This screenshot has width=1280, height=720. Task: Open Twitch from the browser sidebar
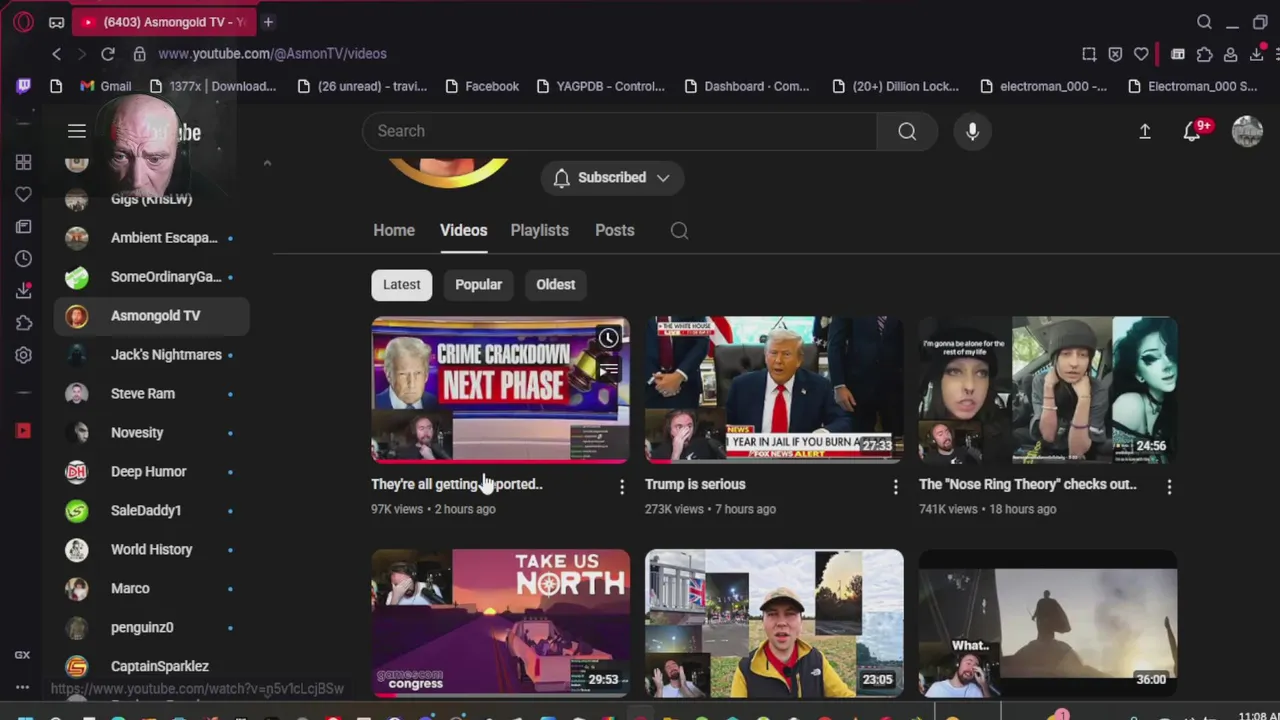click(24, 86)
